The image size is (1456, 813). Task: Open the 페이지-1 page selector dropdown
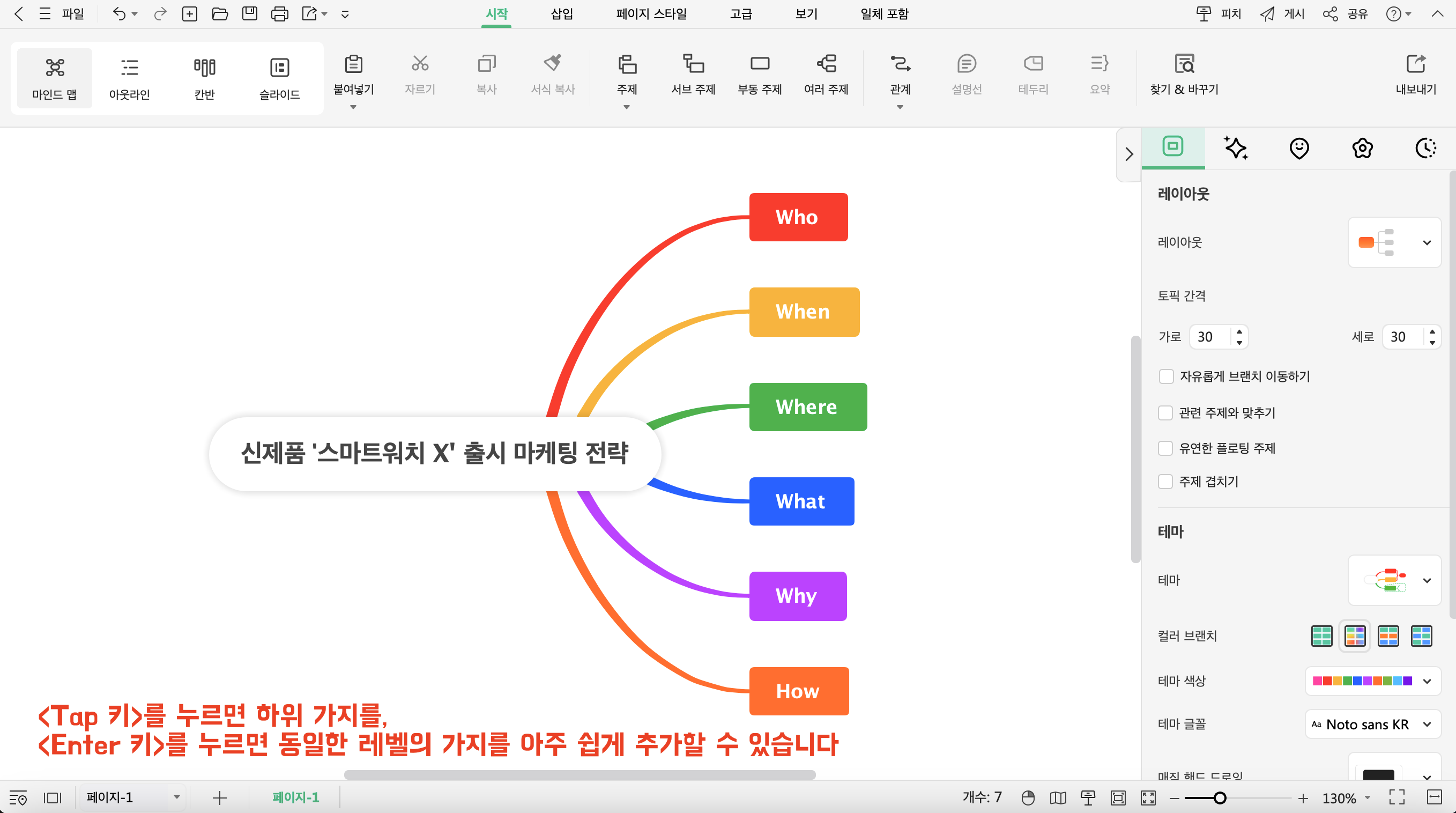(x=133, y=798)
